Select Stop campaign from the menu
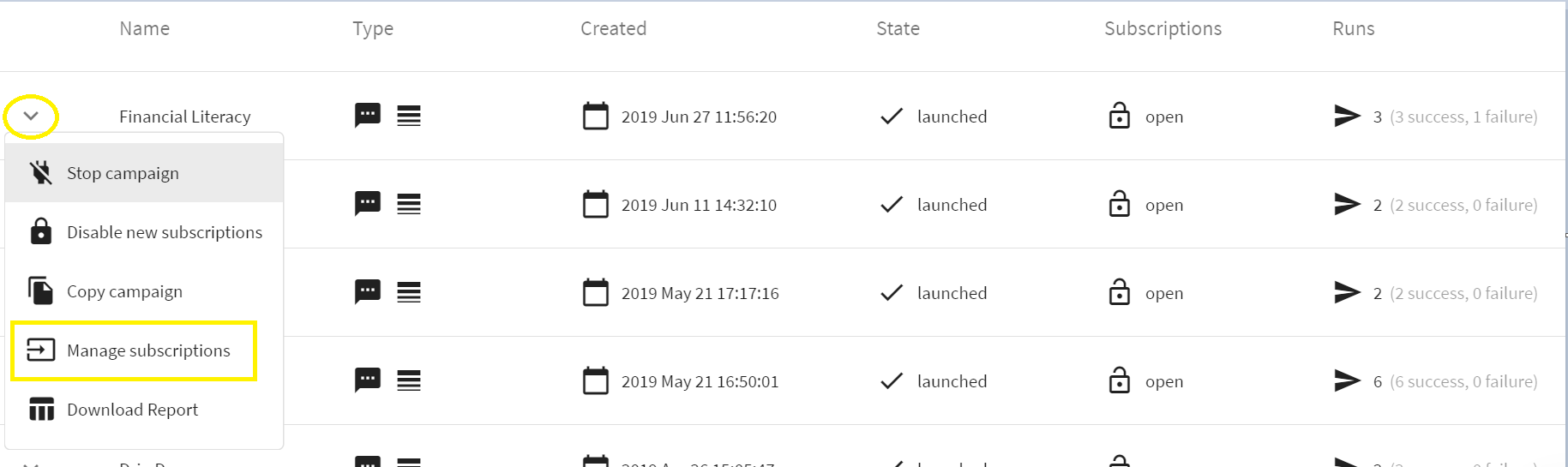 123,173
